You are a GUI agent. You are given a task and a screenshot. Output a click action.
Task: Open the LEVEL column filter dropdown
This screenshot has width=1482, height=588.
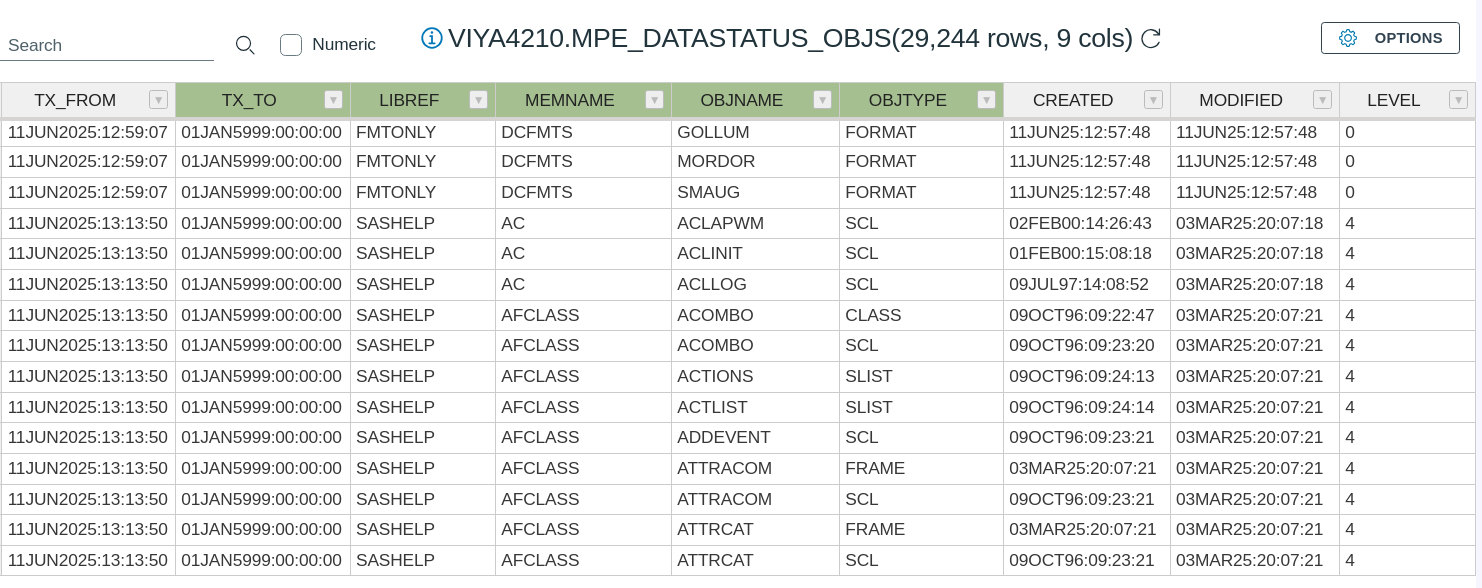[1459, 100]
